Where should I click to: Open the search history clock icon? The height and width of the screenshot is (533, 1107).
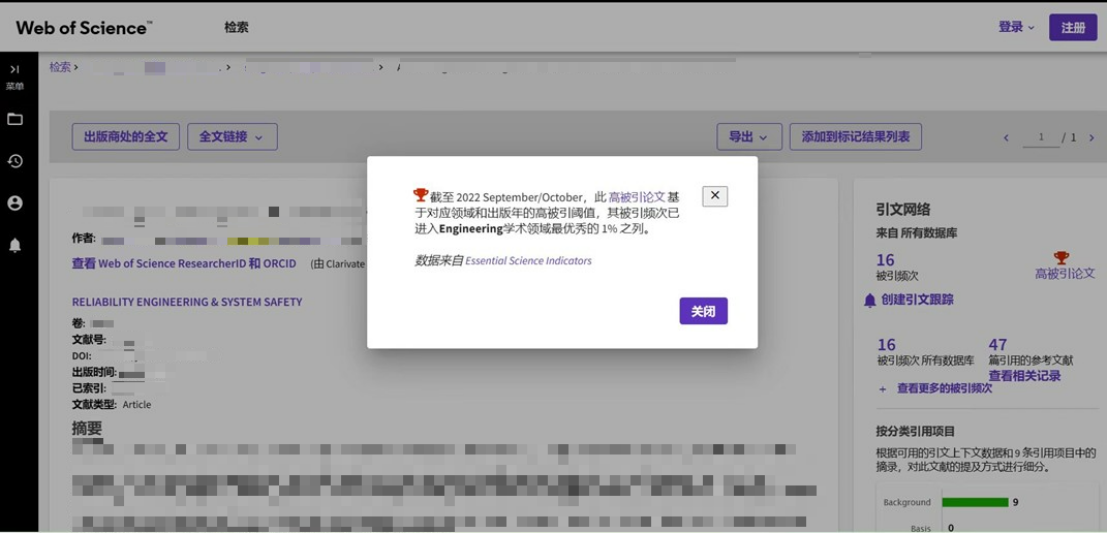pos(15,161)
